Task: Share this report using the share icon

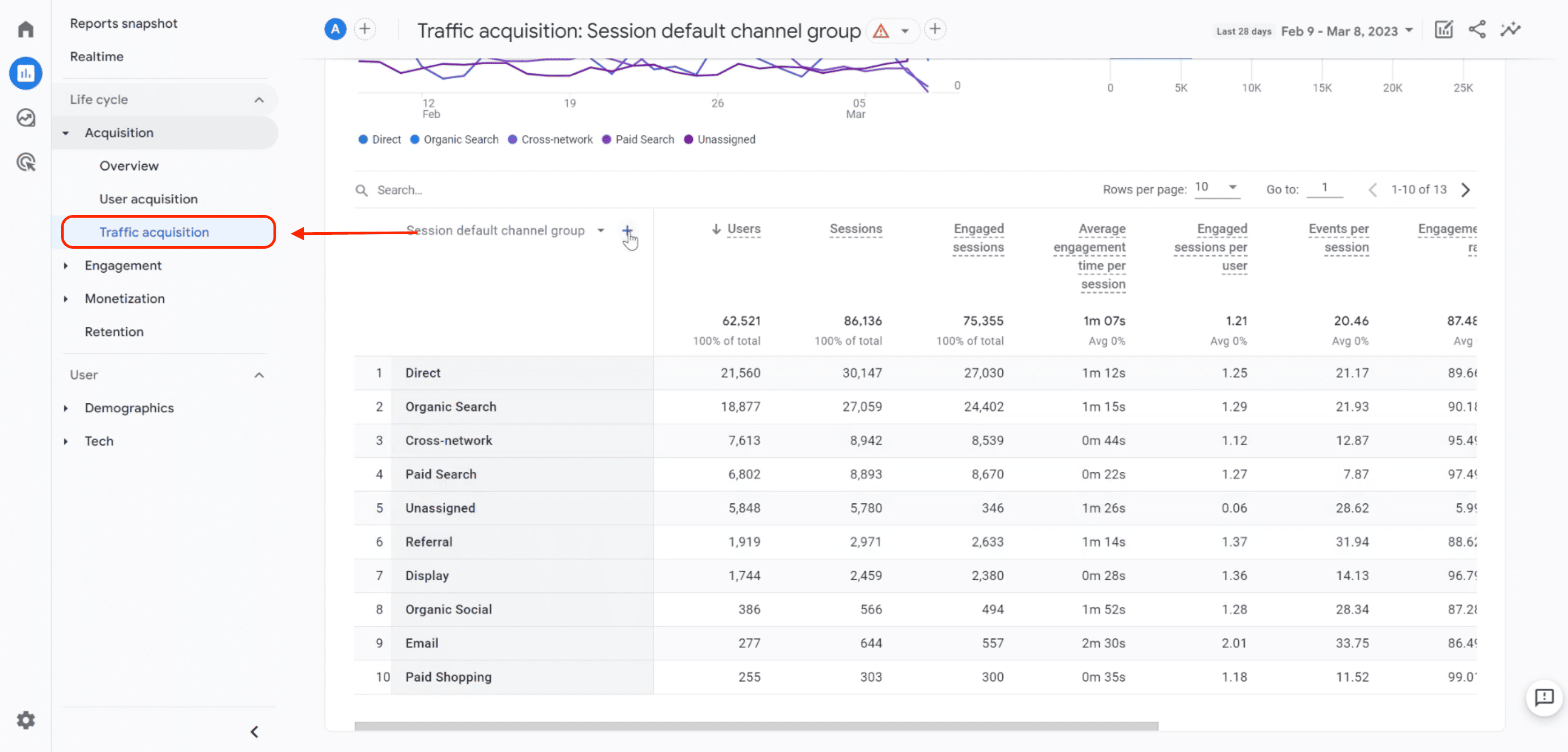Action: coord(1478,28)
